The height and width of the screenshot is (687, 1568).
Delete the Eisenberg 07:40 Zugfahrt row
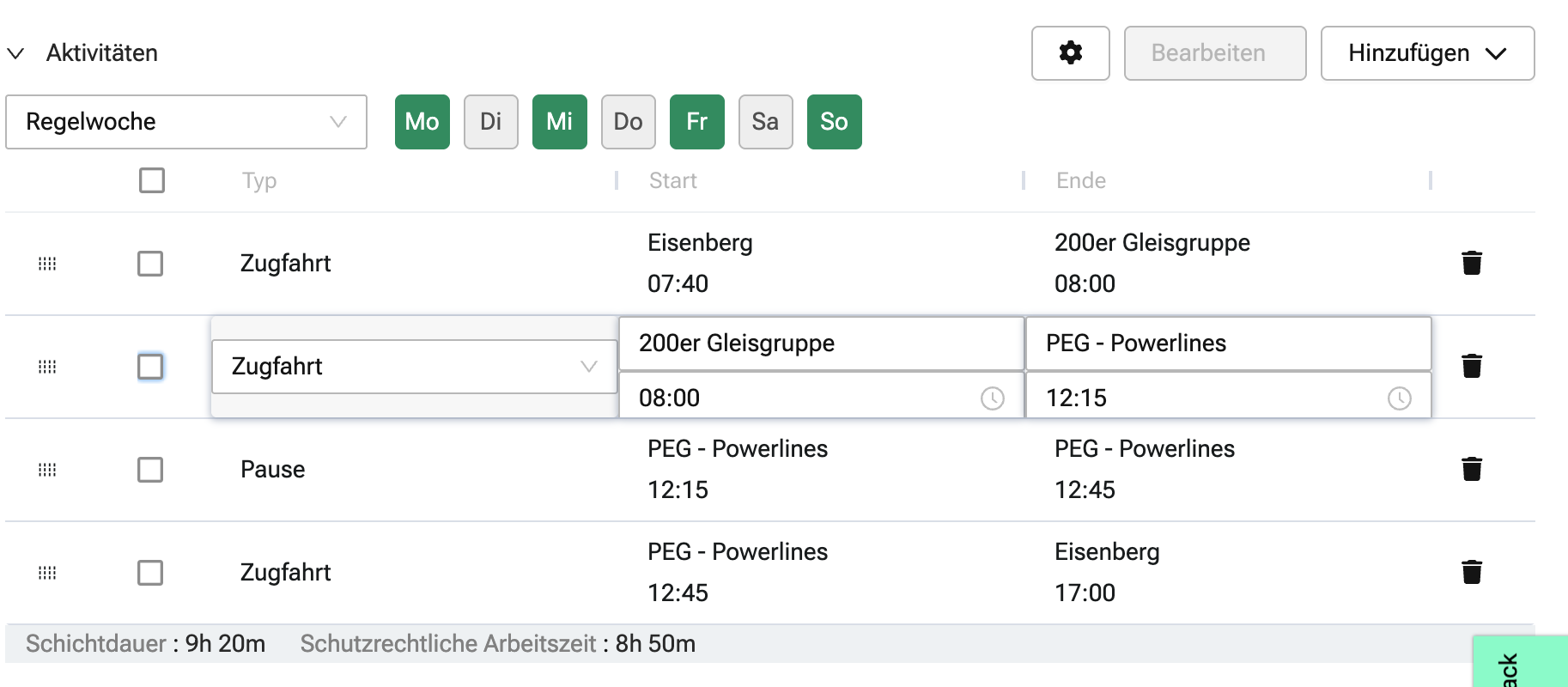pos(1471,263)
